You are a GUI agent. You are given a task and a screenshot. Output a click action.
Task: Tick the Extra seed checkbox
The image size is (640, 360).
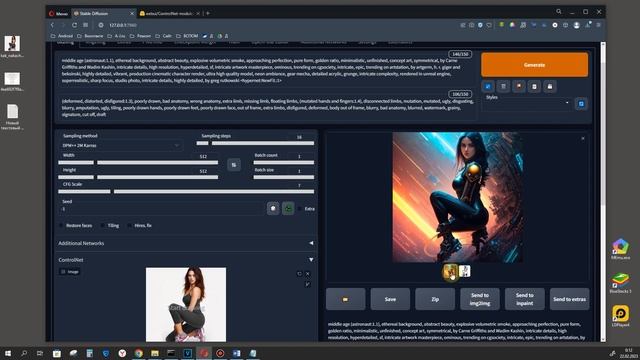pyautogui.click(x=300, y=209)
